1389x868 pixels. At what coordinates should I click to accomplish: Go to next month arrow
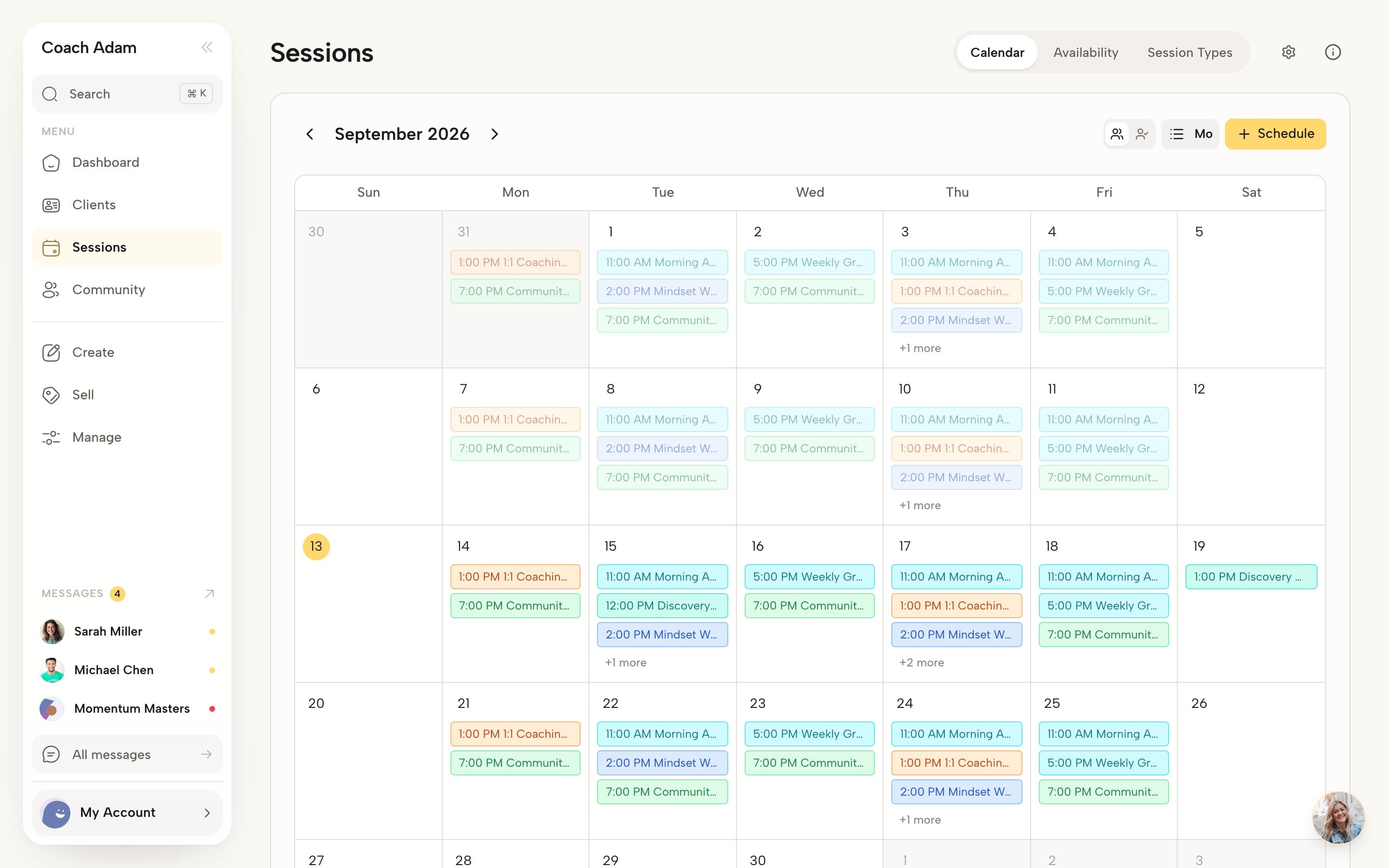[x=495, y=135]
